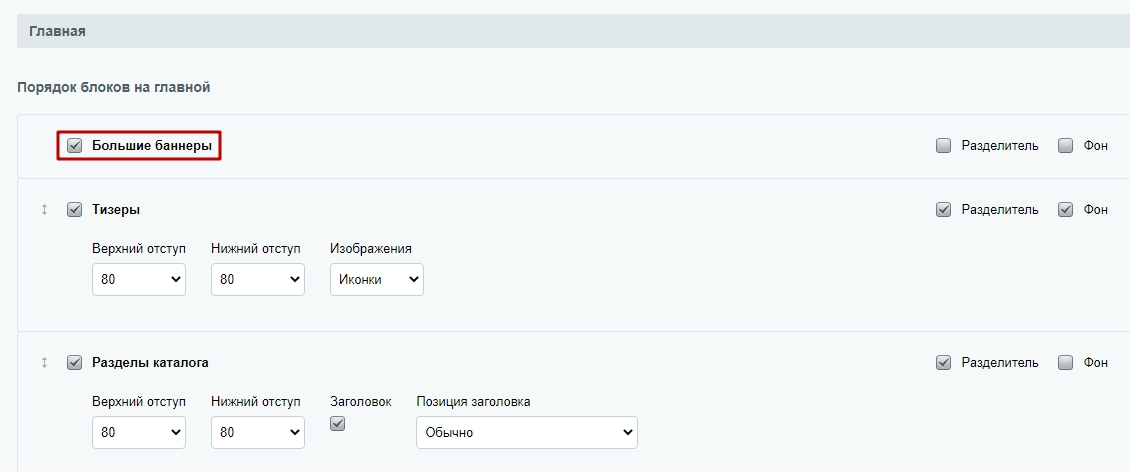The image size is (1130, 472).
Task: Click the Главная section header
Action: [x=573, y=32]
